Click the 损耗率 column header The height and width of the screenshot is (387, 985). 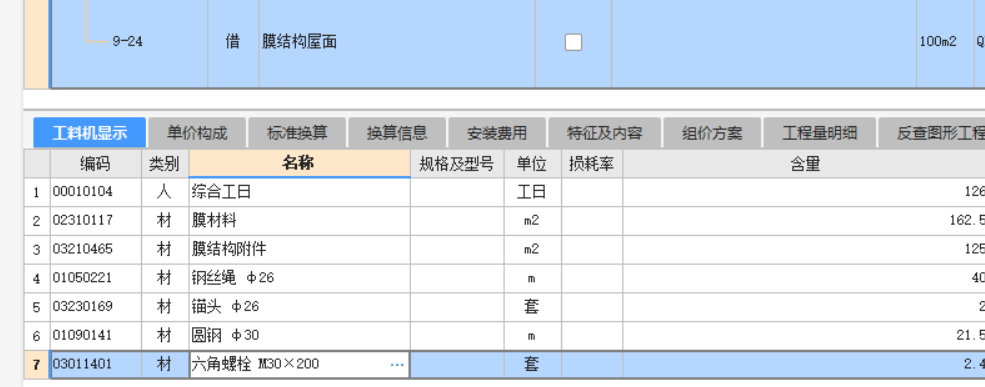coord(592,164)
